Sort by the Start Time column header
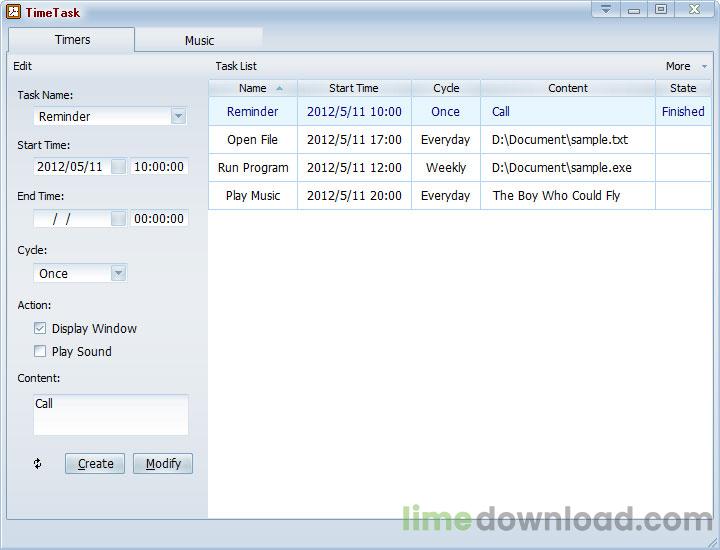The height and width of the screenshot is (550, 720). pos(354,88)
